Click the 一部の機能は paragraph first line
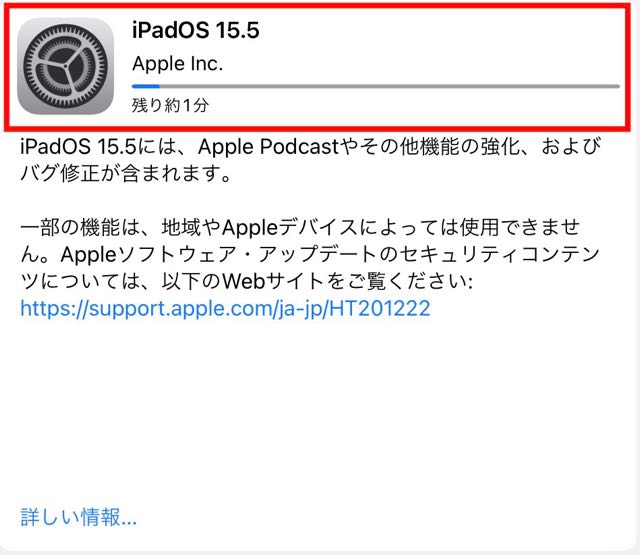The height and width of the screenshot is (555, 640). click(x=300, y=228)
